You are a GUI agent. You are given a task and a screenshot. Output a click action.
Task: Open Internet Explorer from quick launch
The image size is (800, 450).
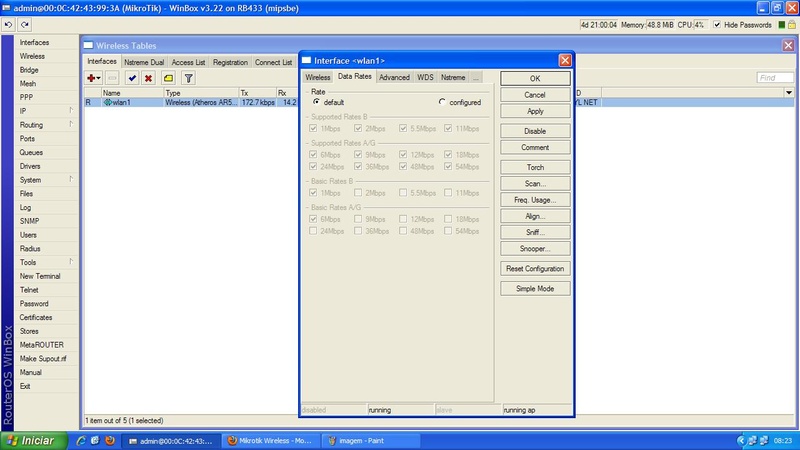81,440
